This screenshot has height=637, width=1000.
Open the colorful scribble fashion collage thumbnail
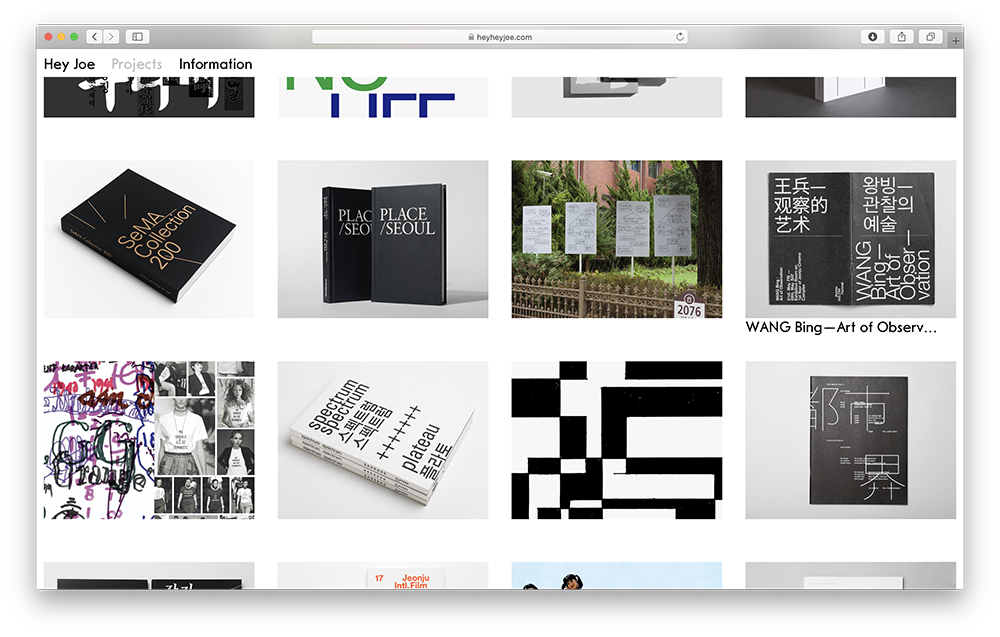pos(149,440)
